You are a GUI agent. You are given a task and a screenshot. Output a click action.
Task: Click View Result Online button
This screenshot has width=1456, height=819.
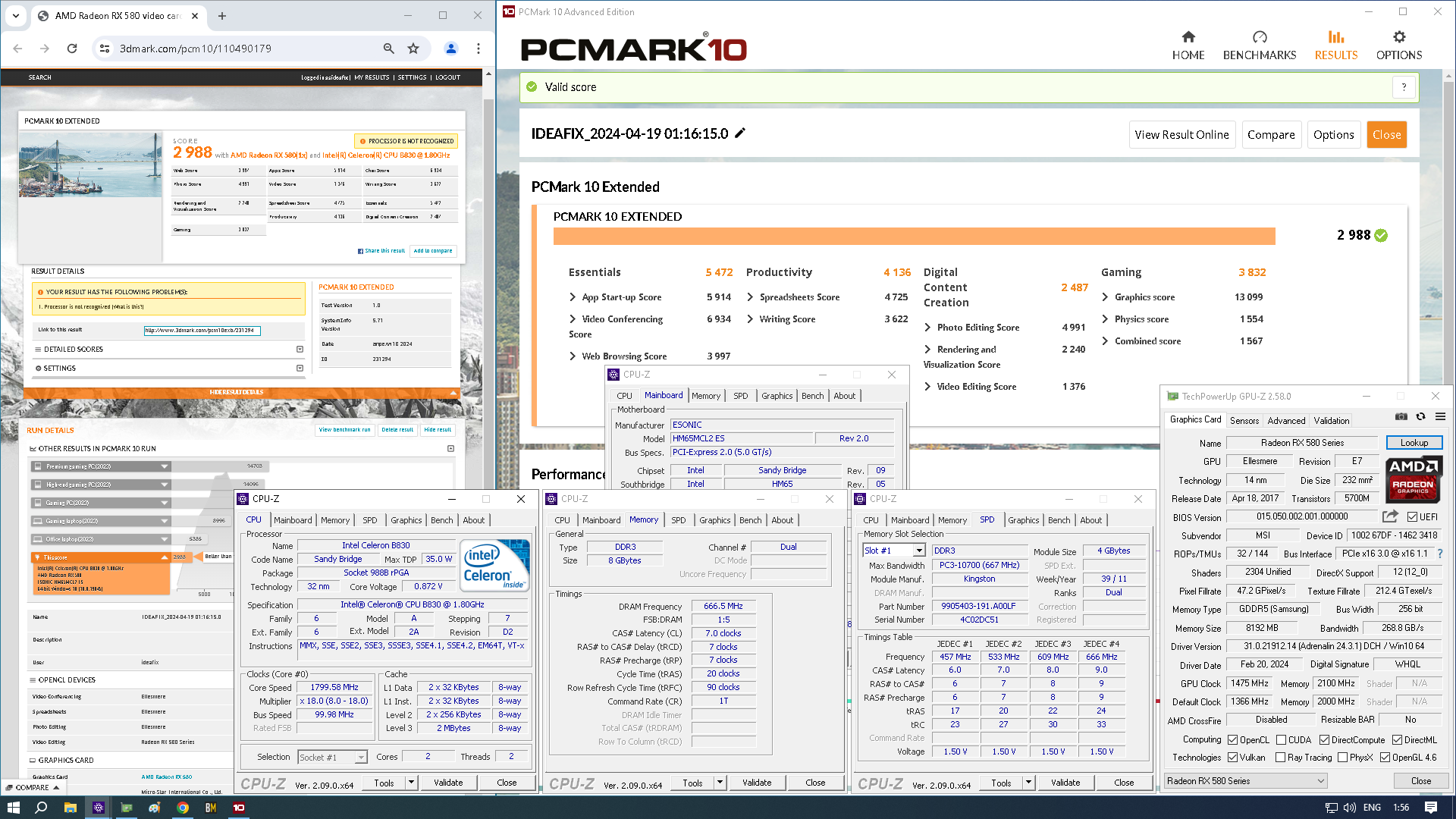[1181, 135]
